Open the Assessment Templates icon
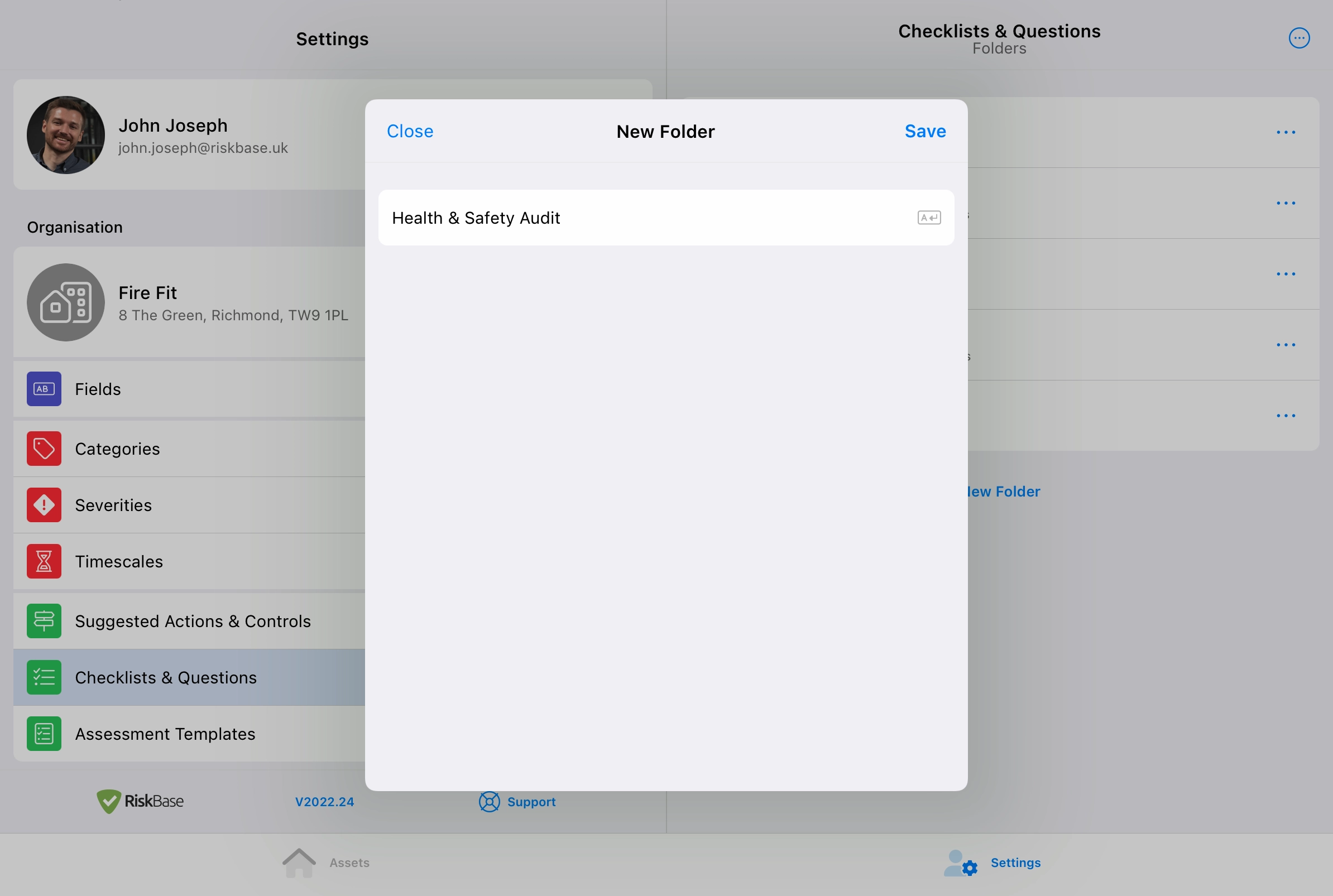Screen dimensions: 1333x896 44,734
